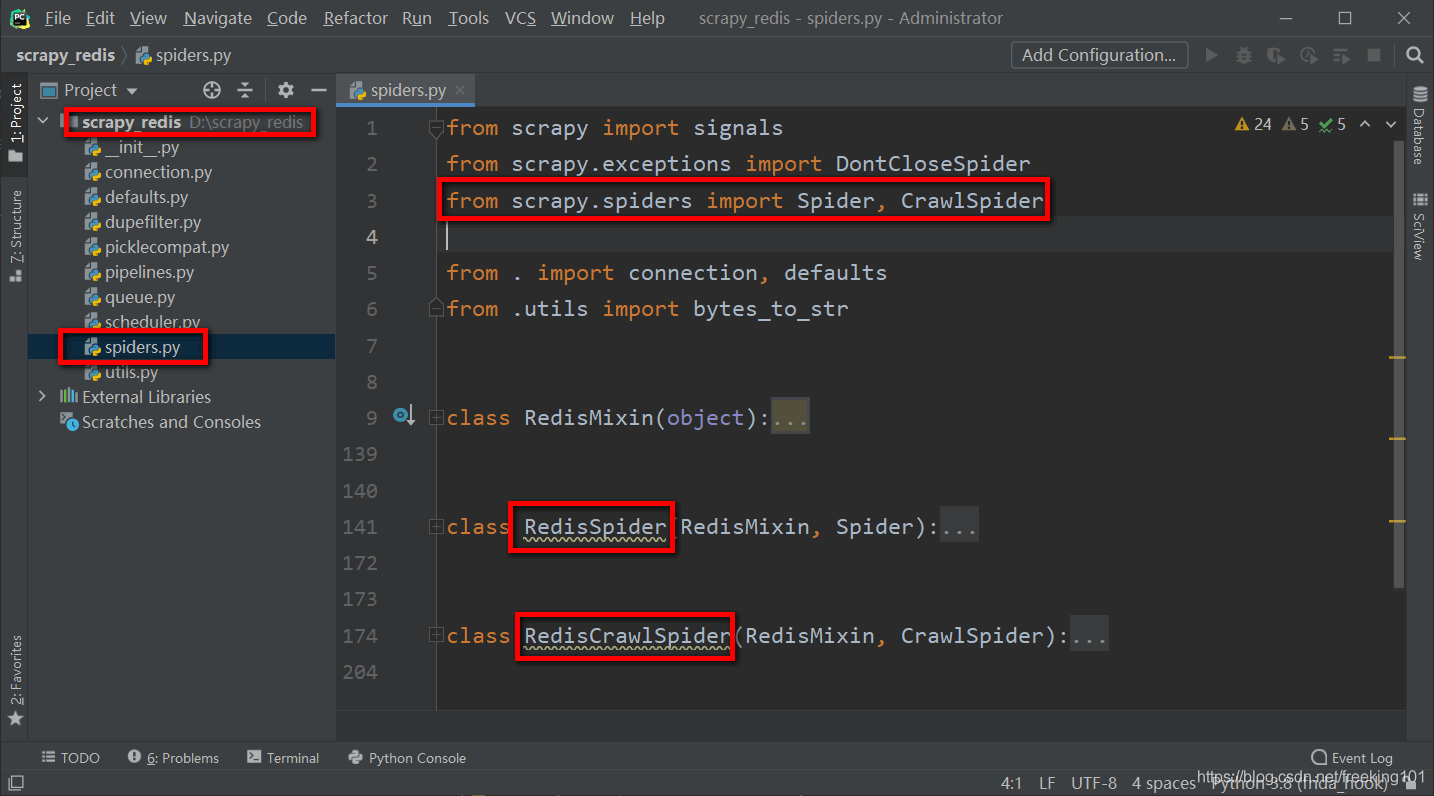1434x796 pixels.
Task: Select picklecompat.py in the project tree
Action: [x=167, y=247]
